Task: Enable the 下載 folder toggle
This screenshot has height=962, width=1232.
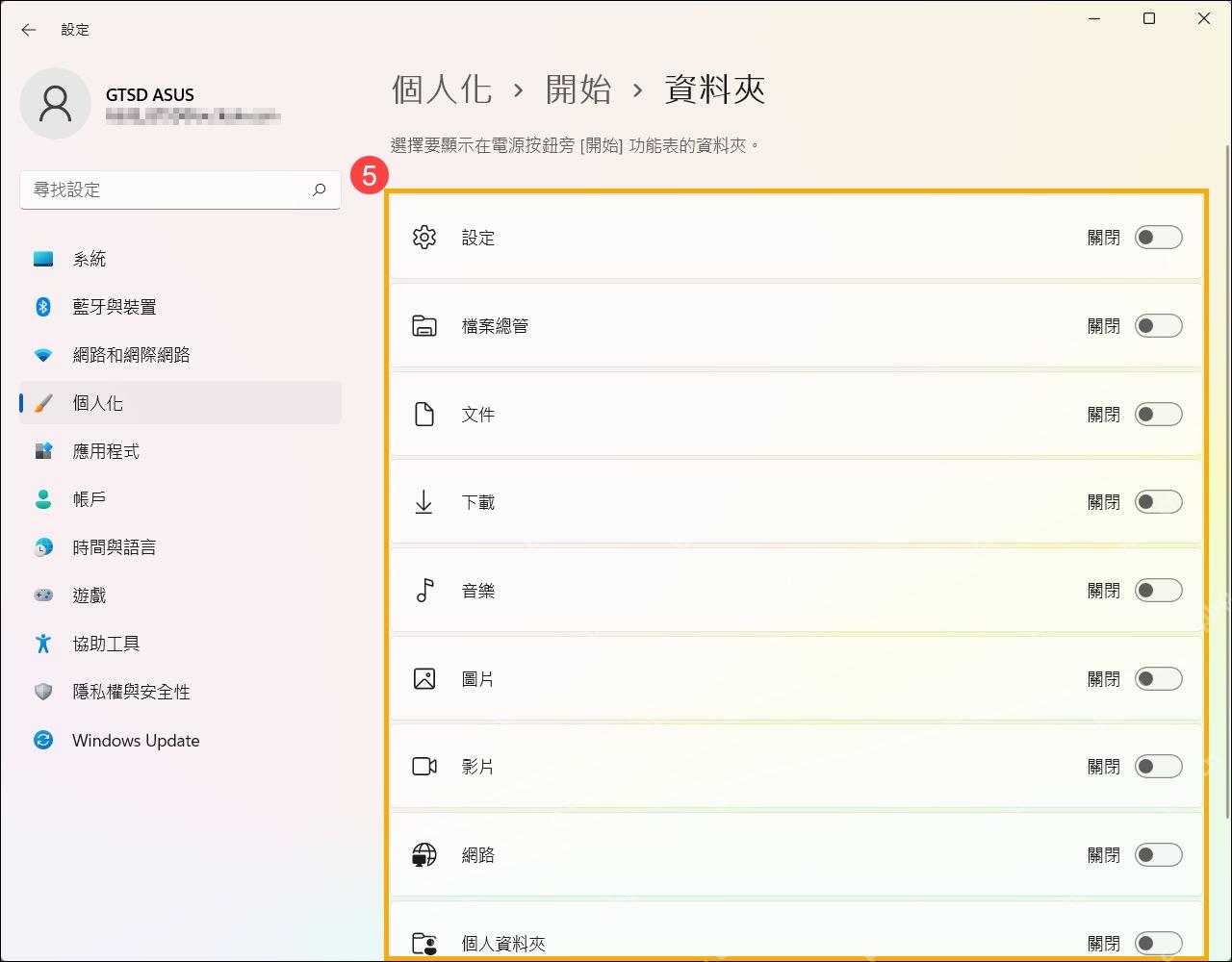Action: click(x=1158, y=502)
